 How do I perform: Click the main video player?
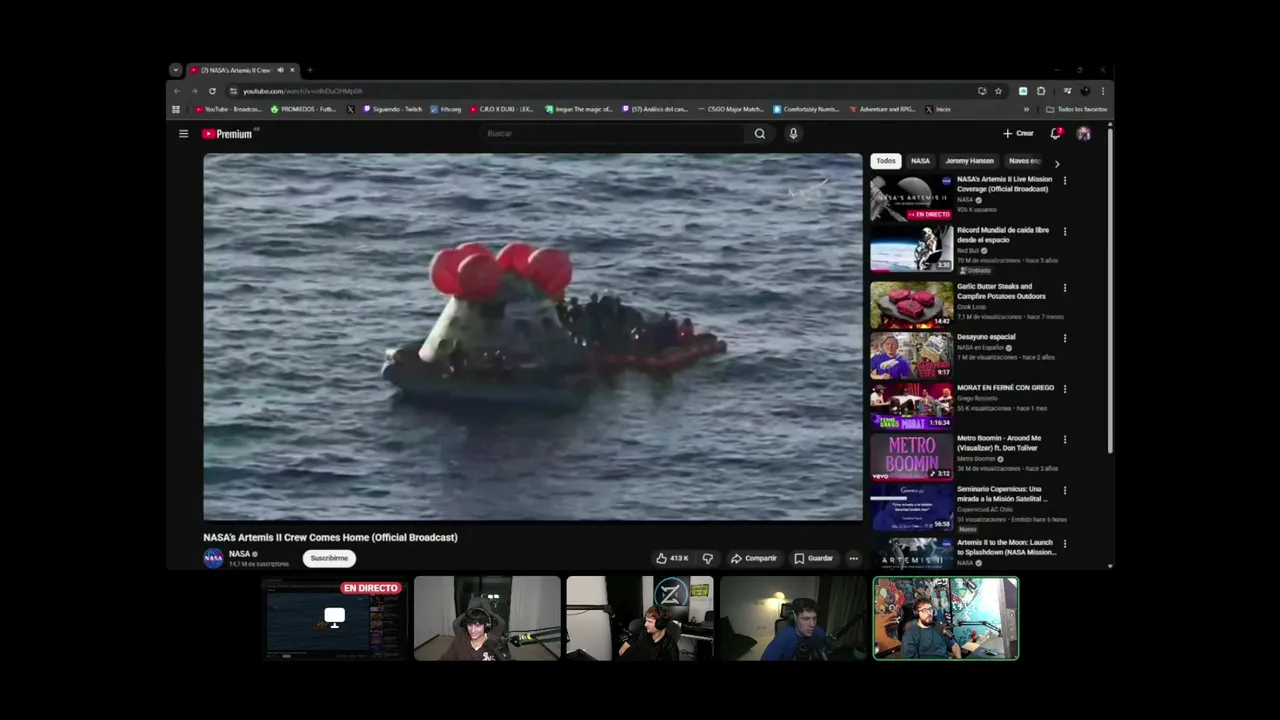click(532, 337)
